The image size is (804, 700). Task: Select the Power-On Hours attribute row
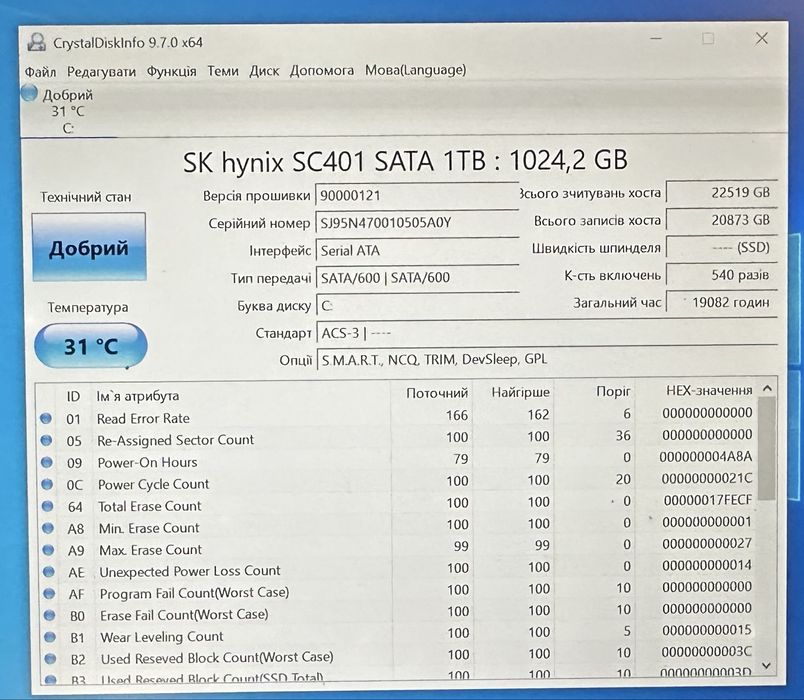(397, 459)
